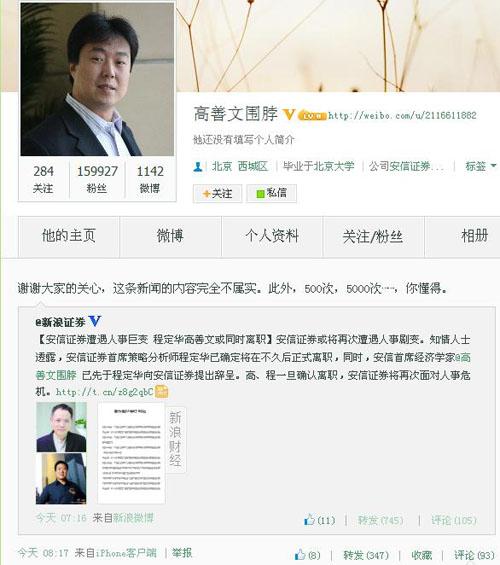Click the membership level badge icon
This screenshot has width=500, height=565.
pyautogui.click(x=312, y=115)
